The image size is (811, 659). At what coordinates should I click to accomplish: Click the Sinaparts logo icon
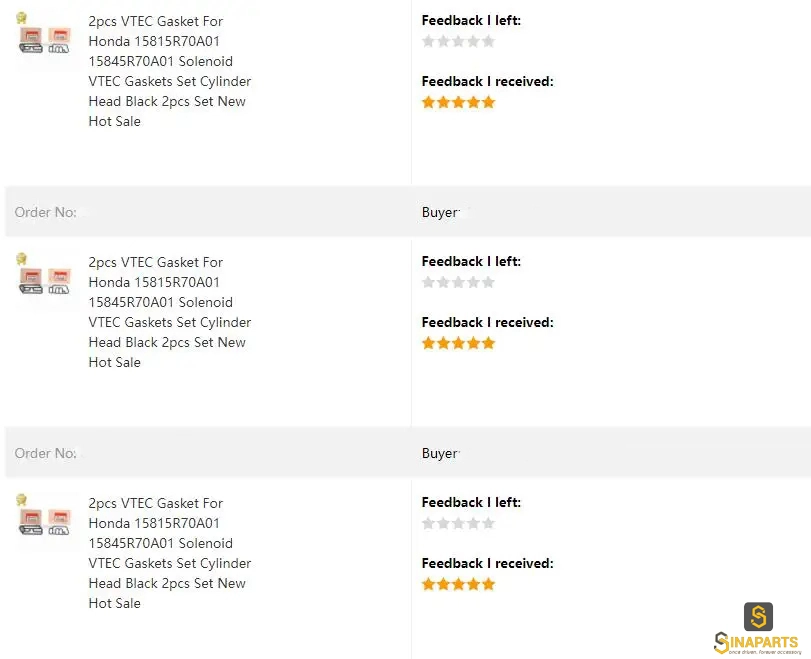click(758, 617)
